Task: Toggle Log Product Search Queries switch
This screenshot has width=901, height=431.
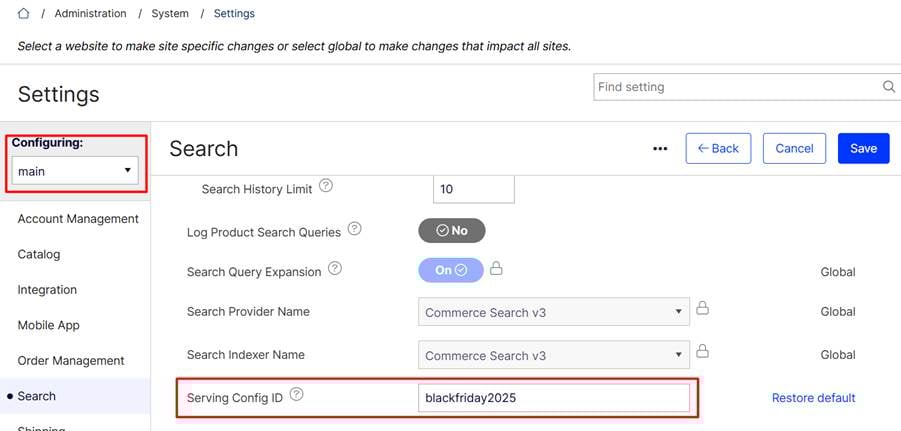Action: (451, 230)
